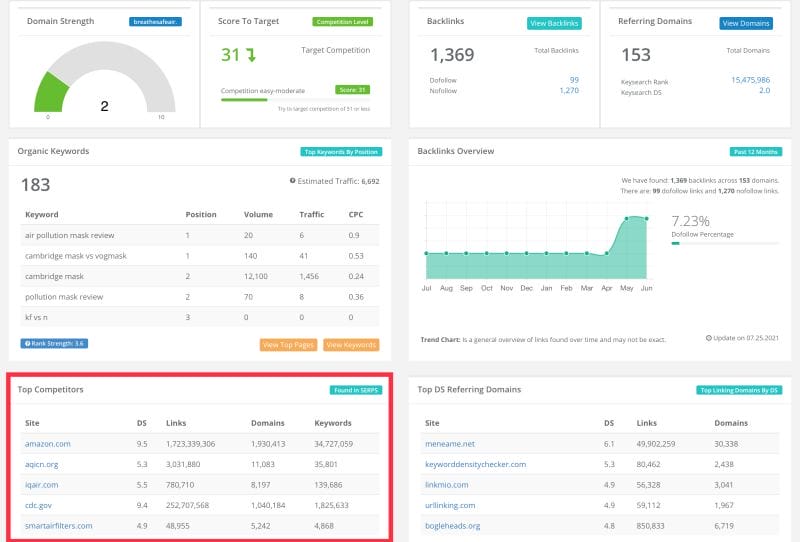Click the Score: 31 green badge

click(x=352, y=90)
